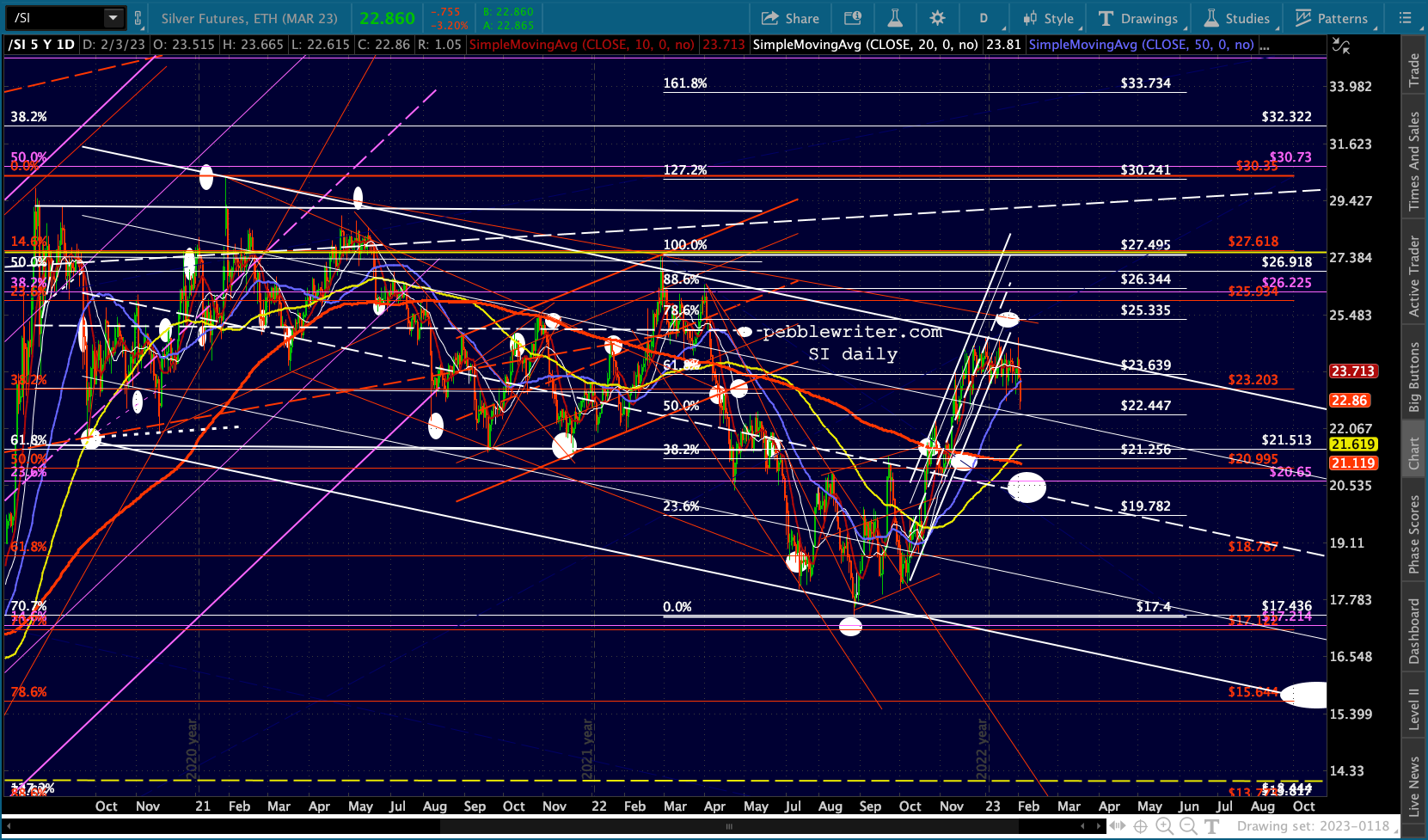The image size is (1428, 840).
Task: Click the $19.782 fibonacci price label
Action: coord(1145,506)
